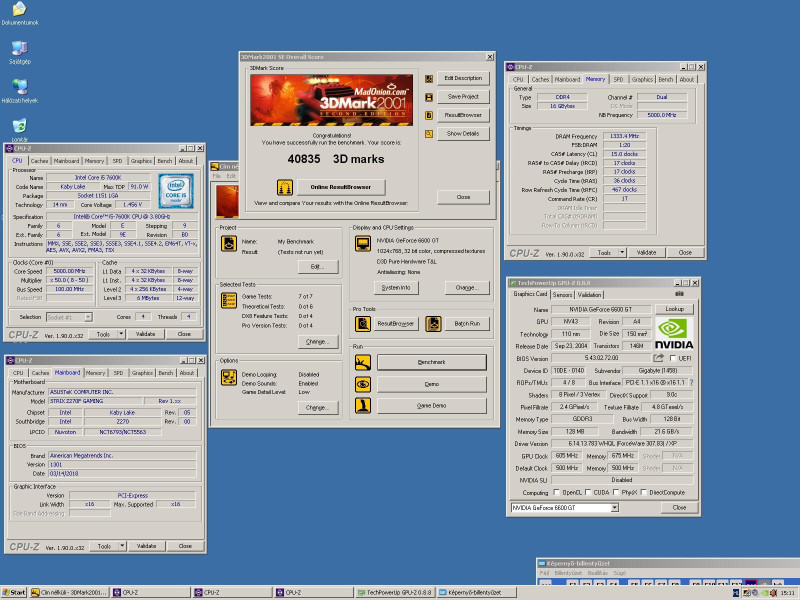The width and height of the screenshot is (800, 600).
Task: Click the GPU-Z BIOS export share icon
Action: [x=659, y=358]
